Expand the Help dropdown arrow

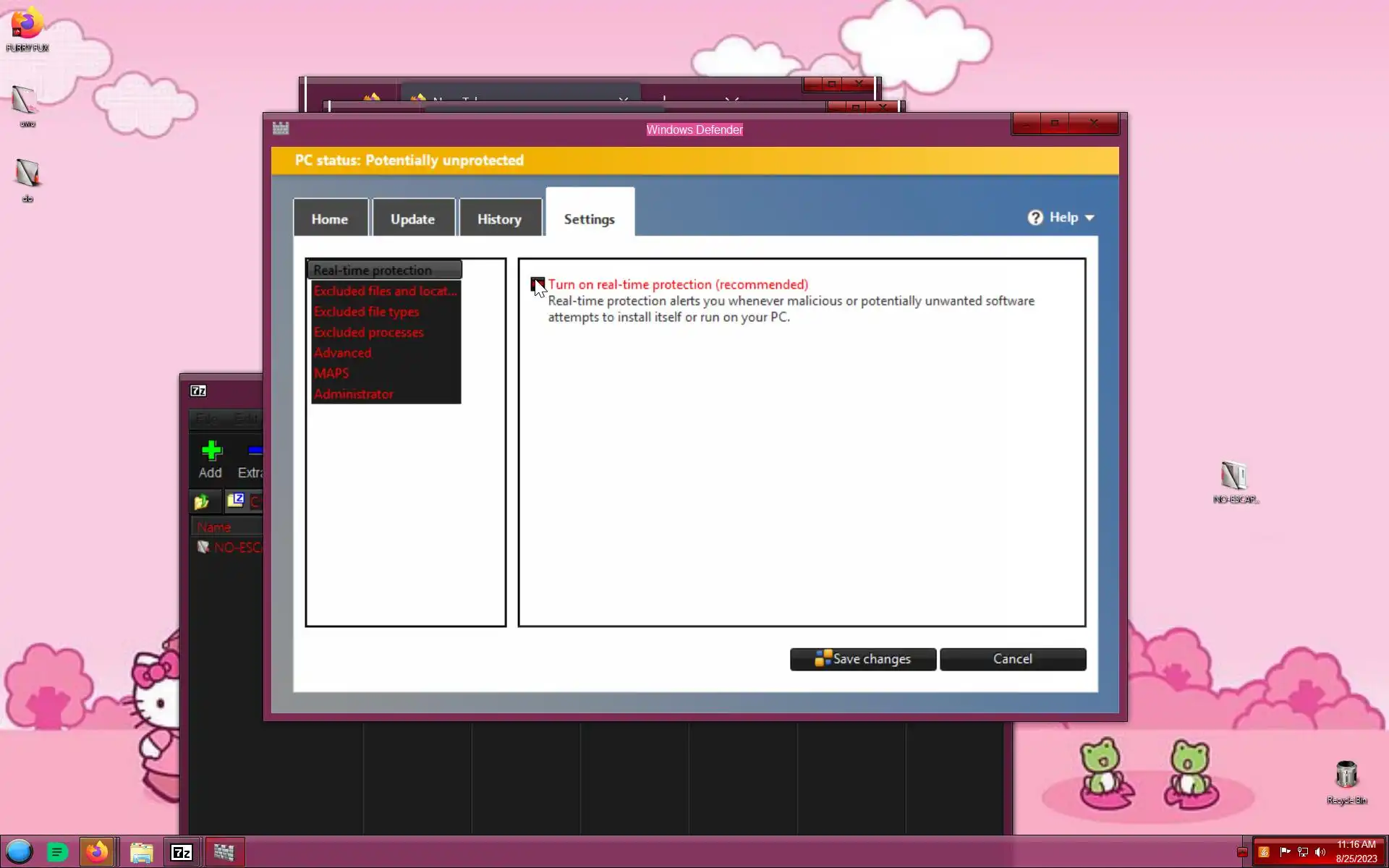point(1089,218)
